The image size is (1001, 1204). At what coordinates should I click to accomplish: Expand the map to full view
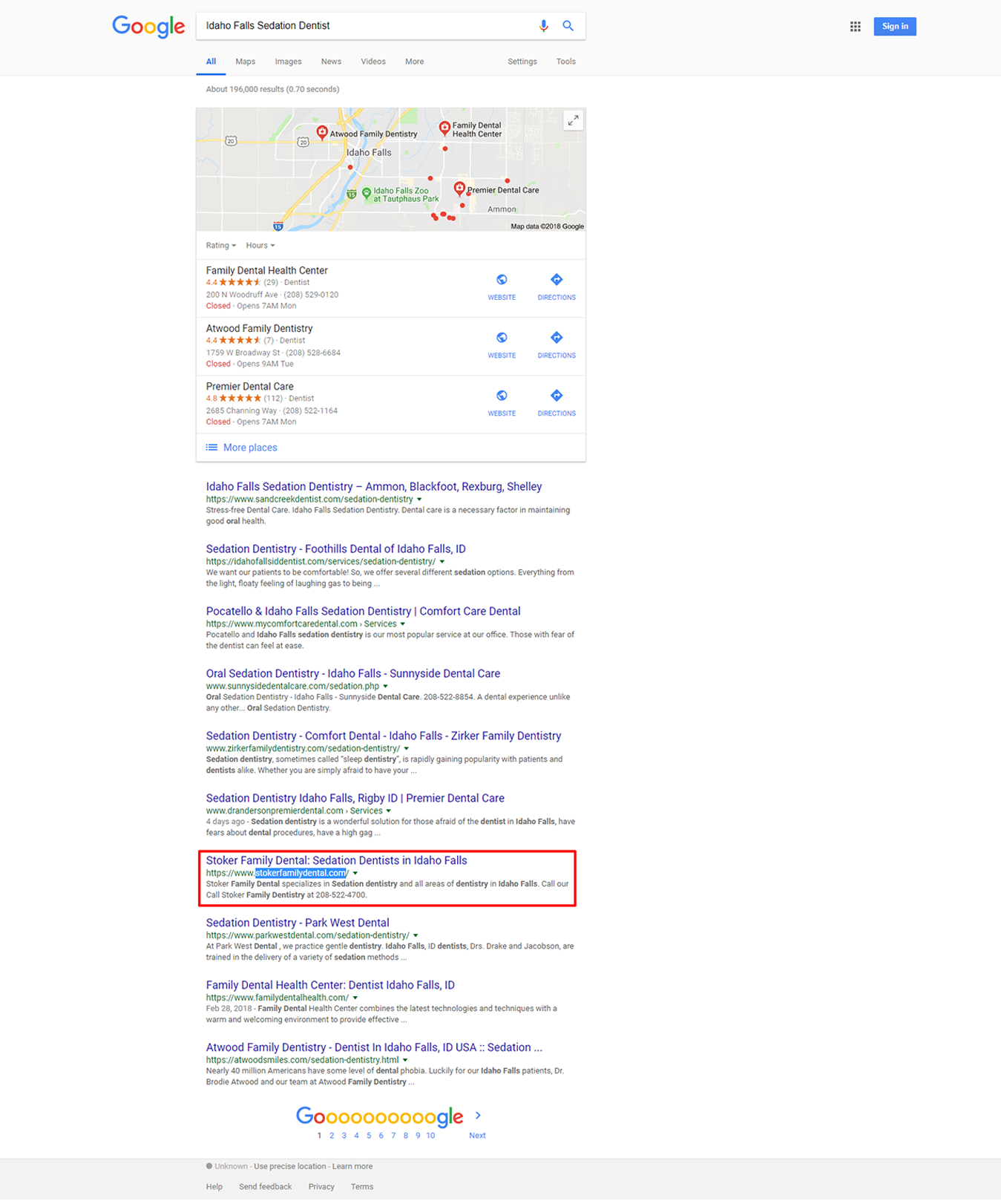[573, 120]
